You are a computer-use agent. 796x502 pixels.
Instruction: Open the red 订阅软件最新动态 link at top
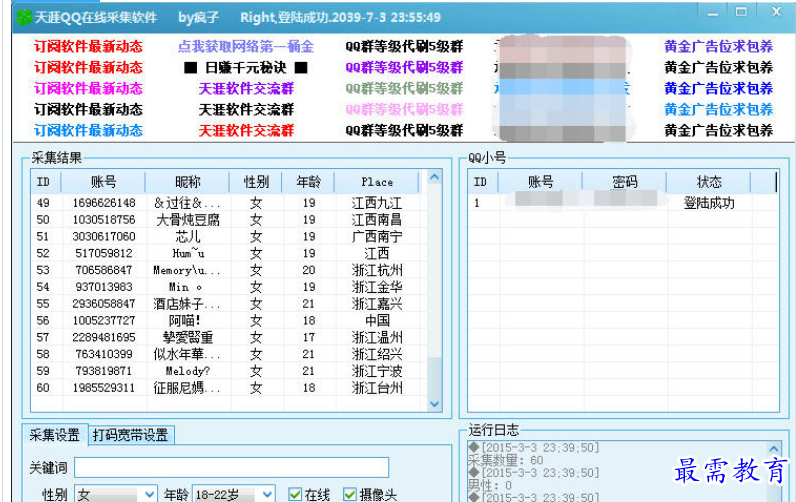click(x=88, y=47)
